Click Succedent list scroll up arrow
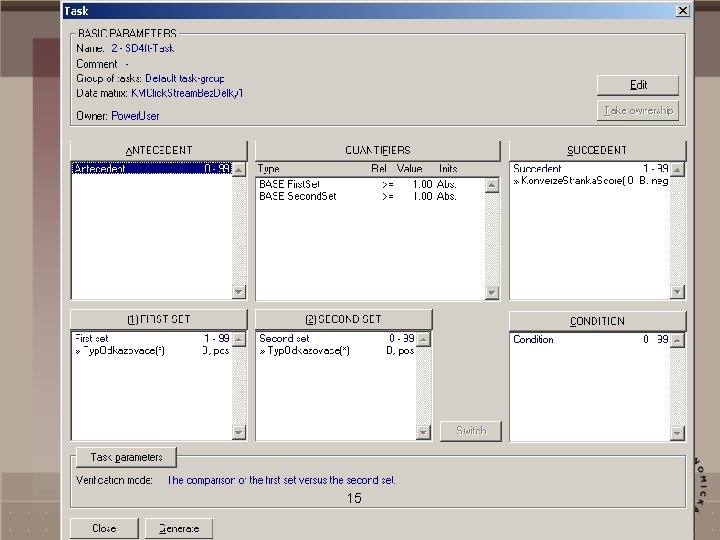720x540 pixels. [677, 170]
